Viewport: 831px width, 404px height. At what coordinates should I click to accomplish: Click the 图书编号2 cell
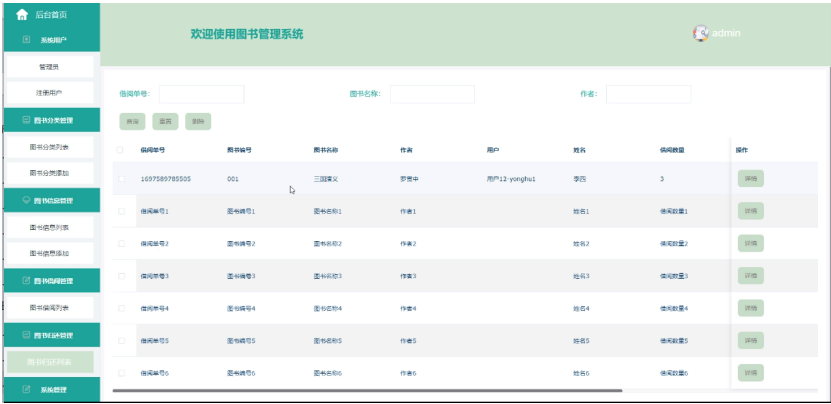(241, 244)
